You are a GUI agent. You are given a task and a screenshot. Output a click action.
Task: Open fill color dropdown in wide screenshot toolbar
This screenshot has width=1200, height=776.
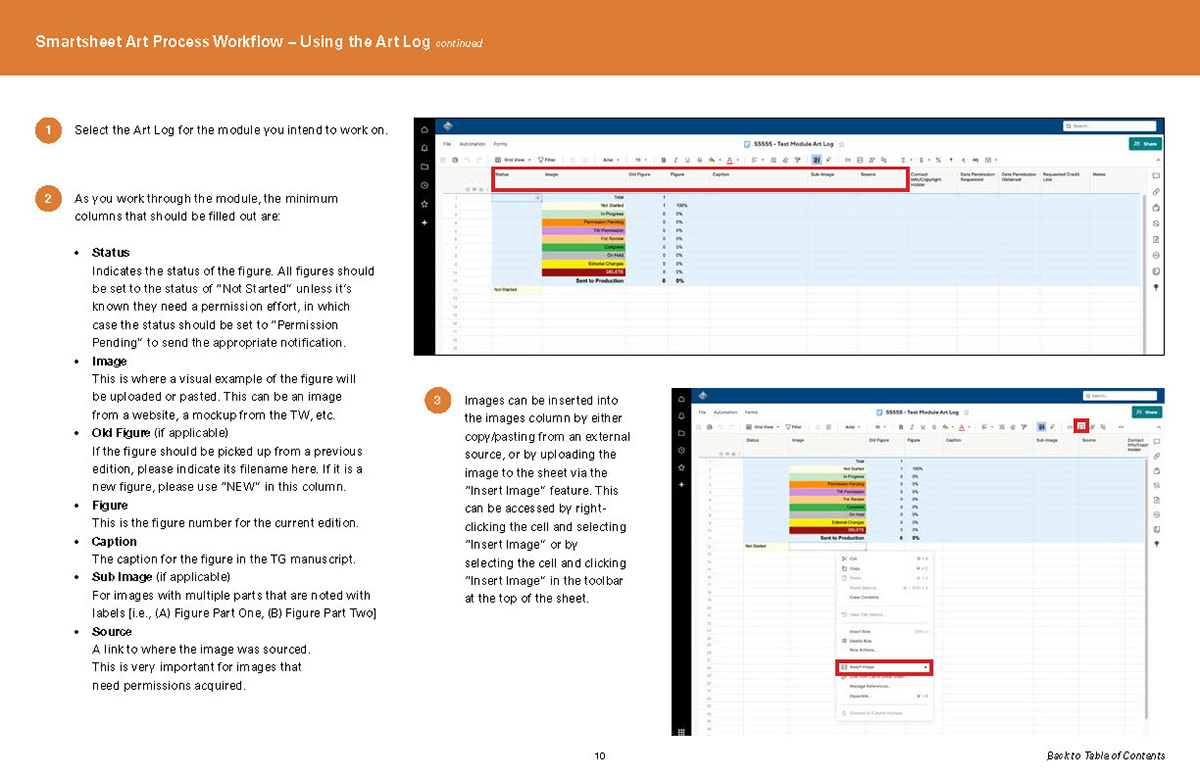pos(716,160)
